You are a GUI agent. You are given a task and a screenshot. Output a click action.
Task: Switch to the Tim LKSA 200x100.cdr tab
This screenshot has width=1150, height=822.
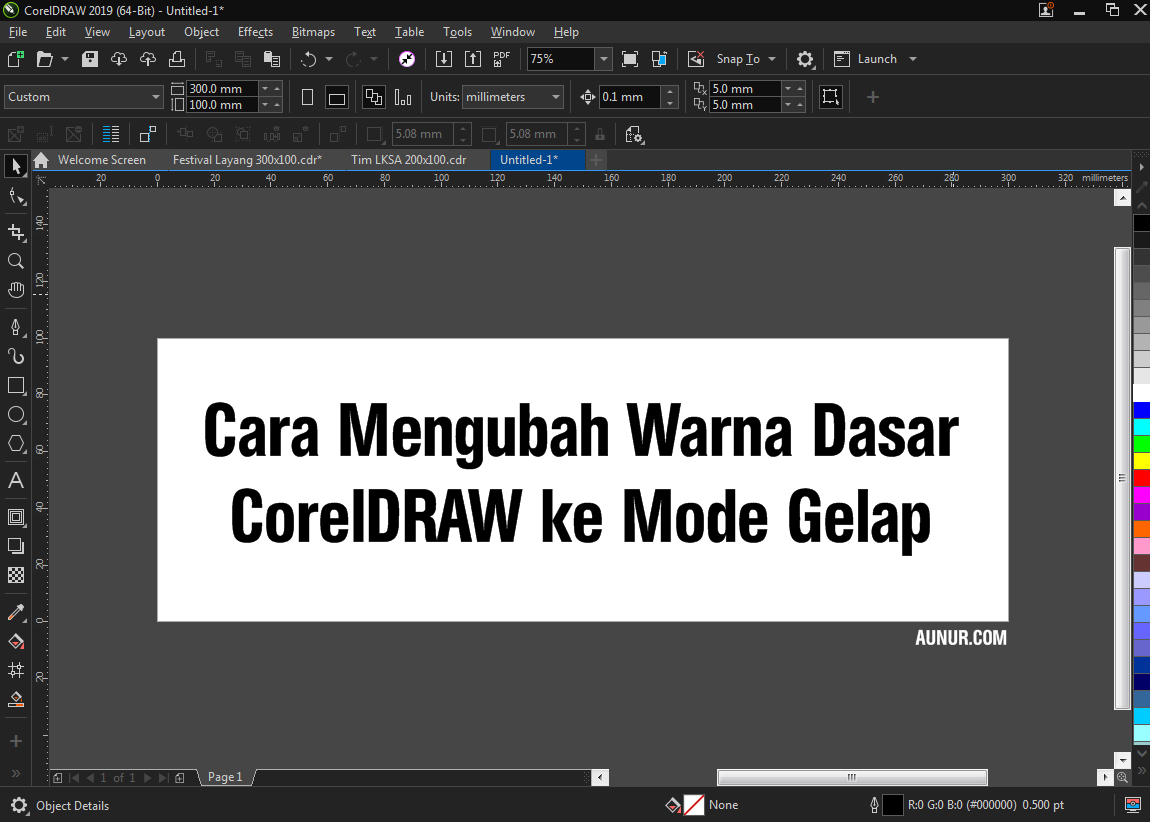click(410, 159)
